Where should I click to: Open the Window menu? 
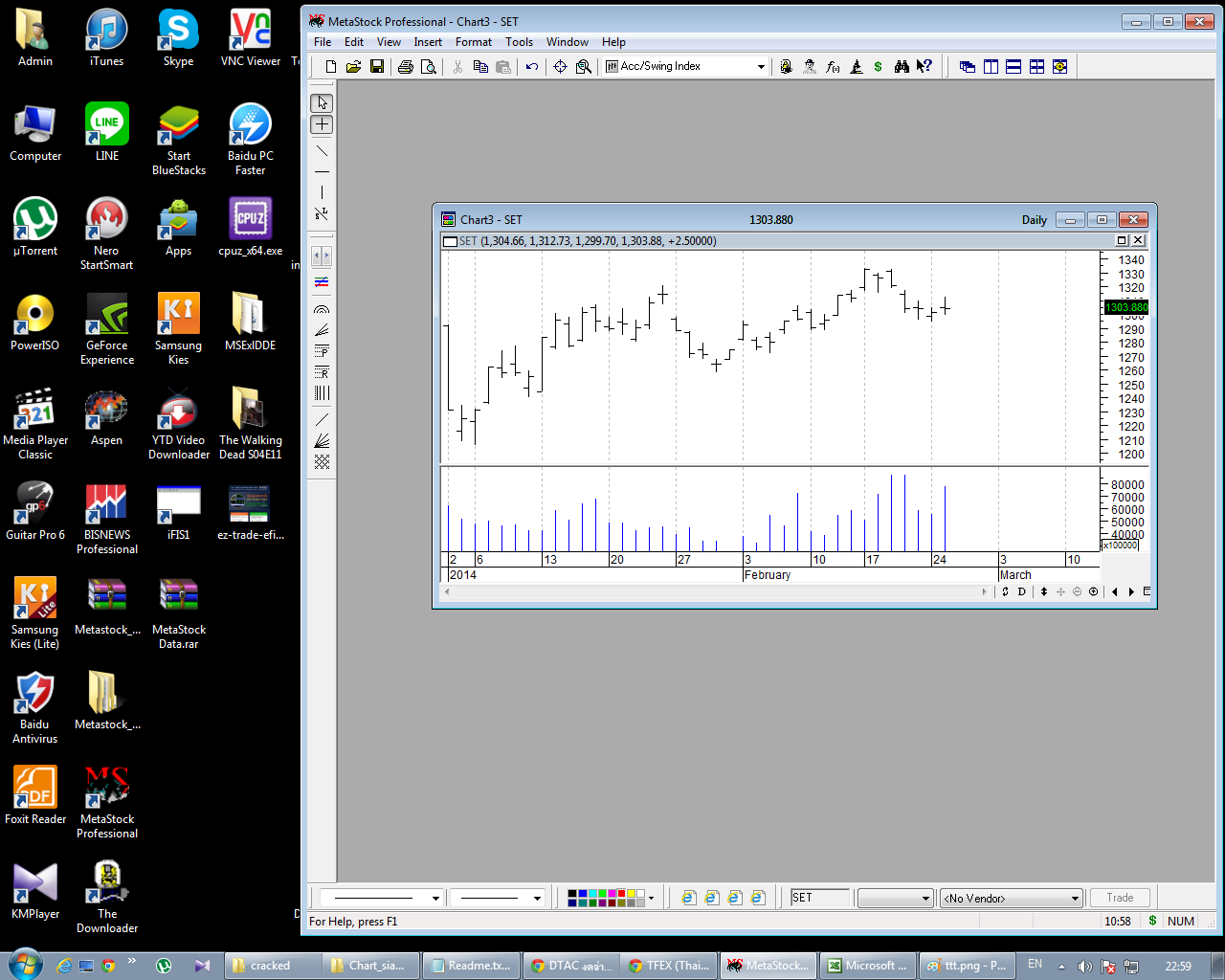pos(568,42)
